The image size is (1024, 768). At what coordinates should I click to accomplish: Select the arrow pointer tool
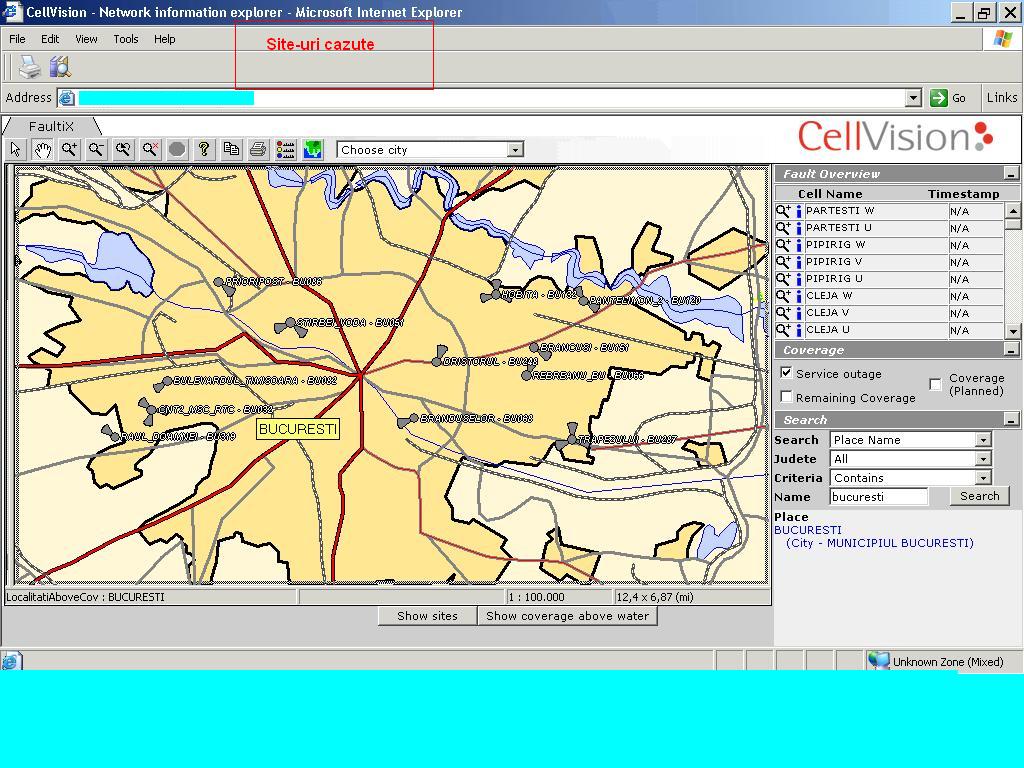tap(16, 150)
